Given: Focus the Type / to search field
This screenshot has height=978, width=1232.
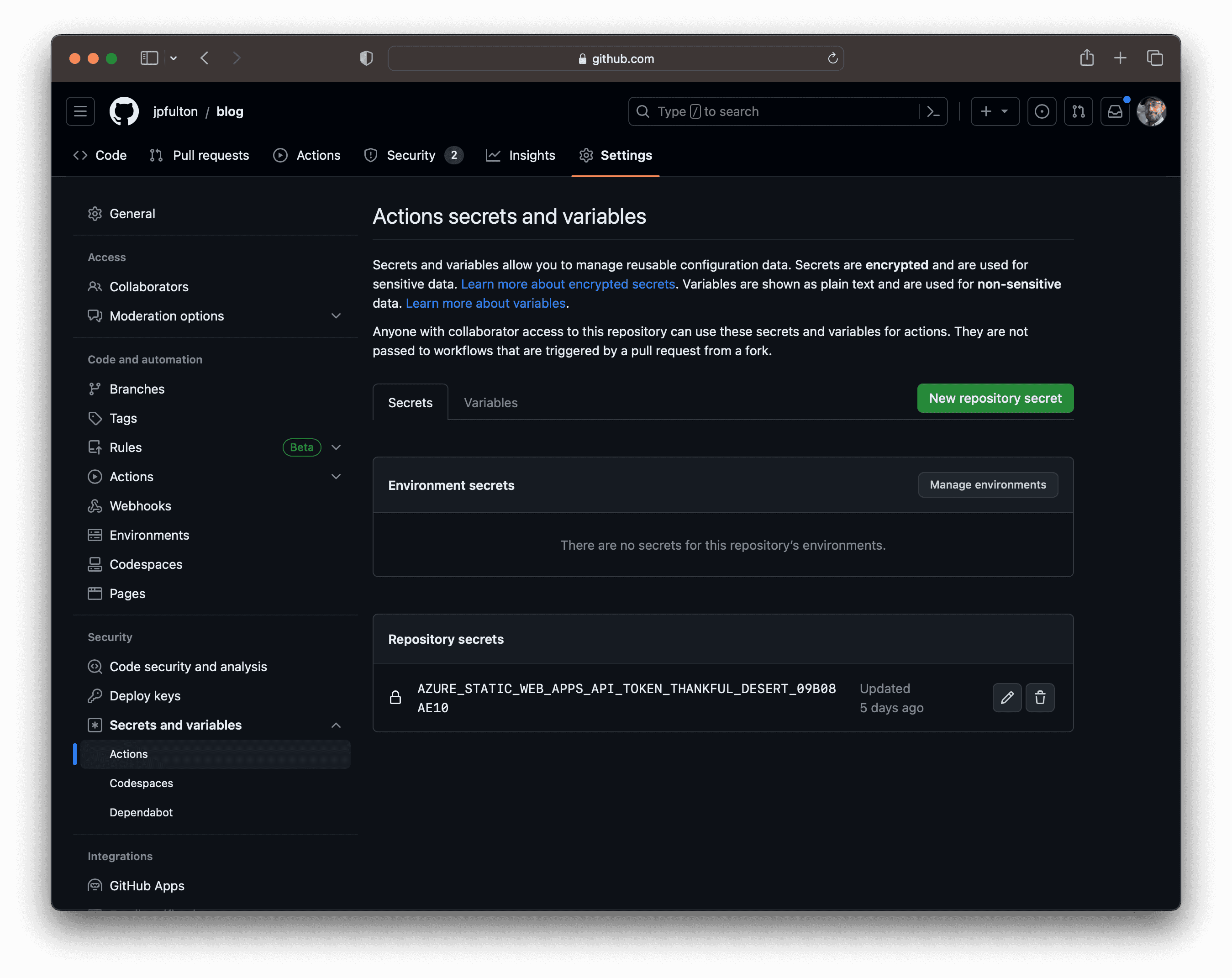Looking at the screenshot, I should [774, 111].
